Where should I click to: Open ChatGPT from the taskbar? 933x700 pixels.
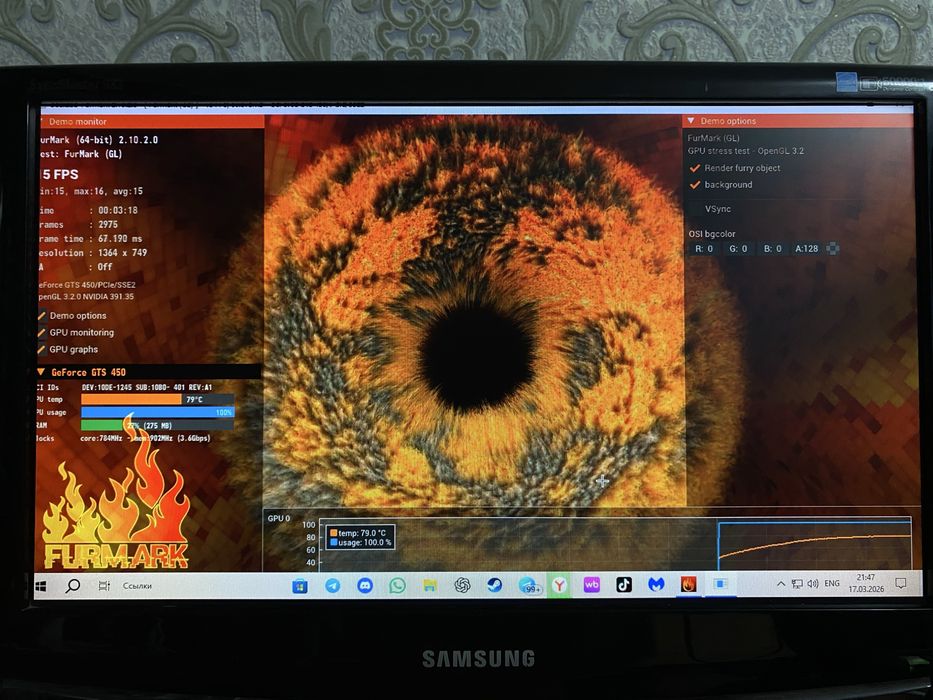[x=462, y=586]
